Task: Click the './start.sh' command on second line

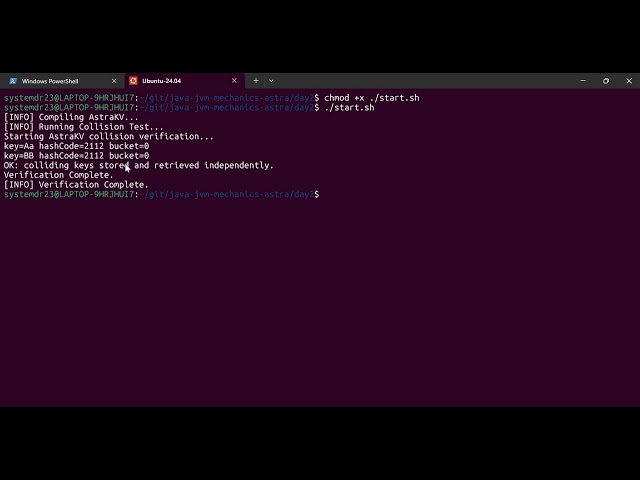Action: point(349,108)
